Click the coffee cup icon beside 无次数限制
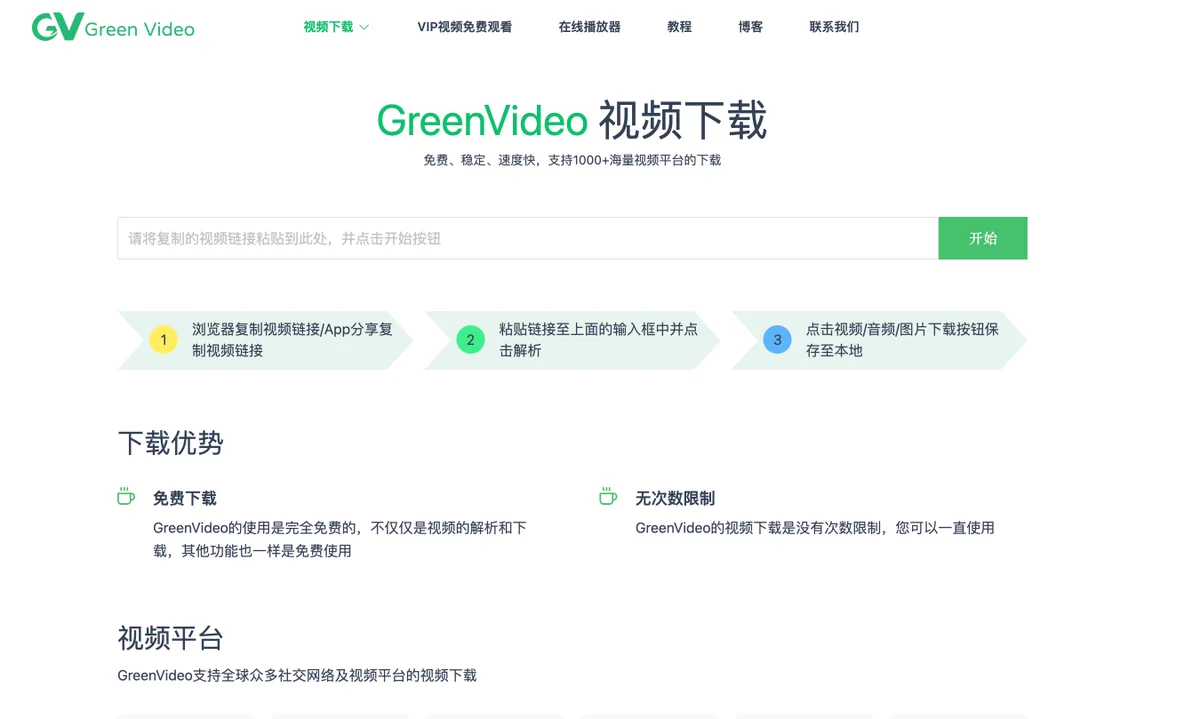Viewport: 1200px width, 719px height. tap(608, 496)
